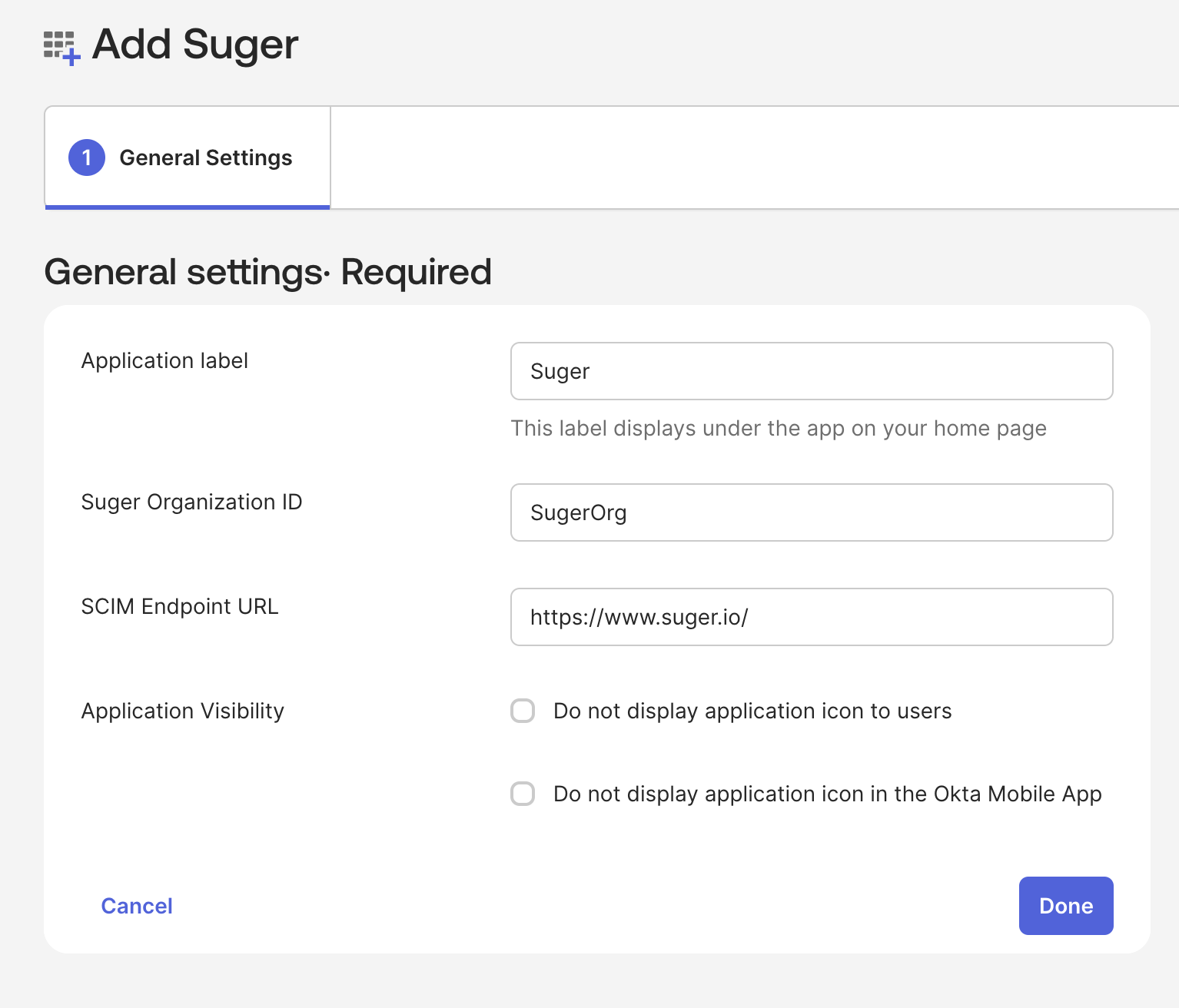This screenshot has width=1179, height=1008.
Task: Check the hide icon in Okta Mobile App box
Action: (523, 794)
